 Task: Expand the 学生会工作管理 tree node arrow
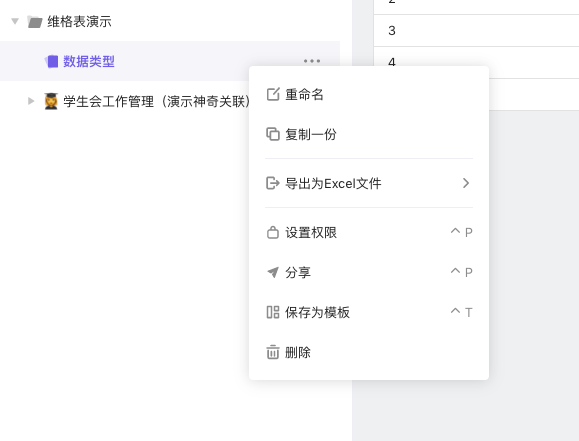point(31,101)
